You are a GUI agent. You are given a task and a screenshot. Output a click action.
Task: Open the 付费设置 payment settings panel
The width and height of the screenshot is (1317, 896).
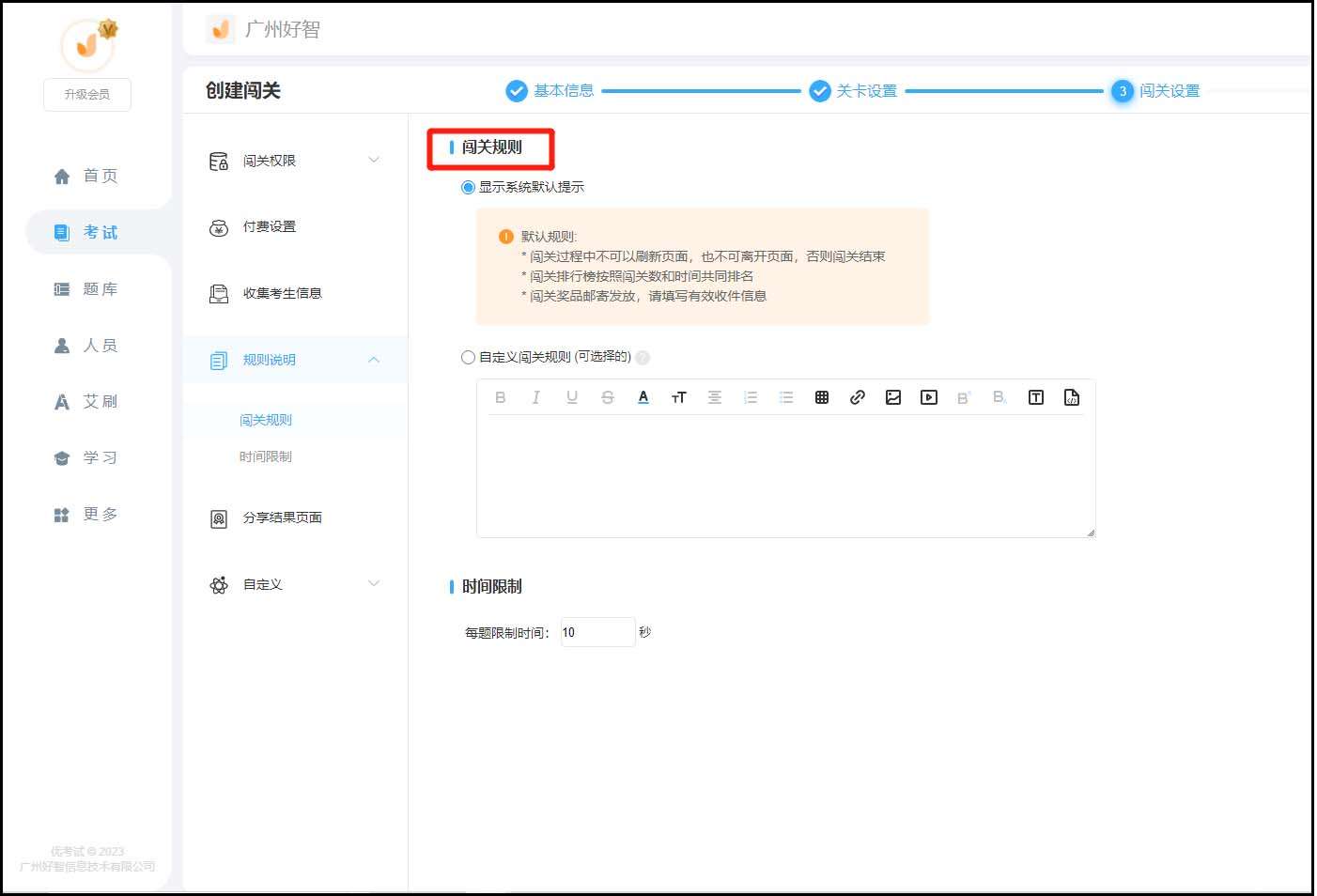(271, 226)
